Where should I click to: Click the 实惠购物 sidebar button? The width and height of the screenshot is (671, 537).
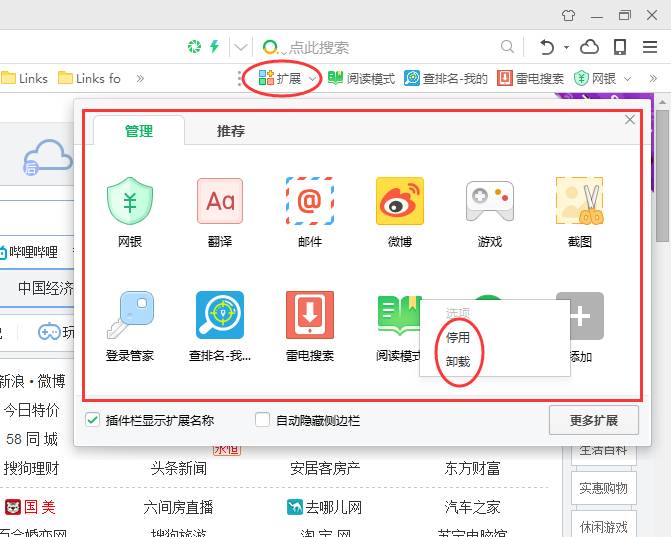603,488
